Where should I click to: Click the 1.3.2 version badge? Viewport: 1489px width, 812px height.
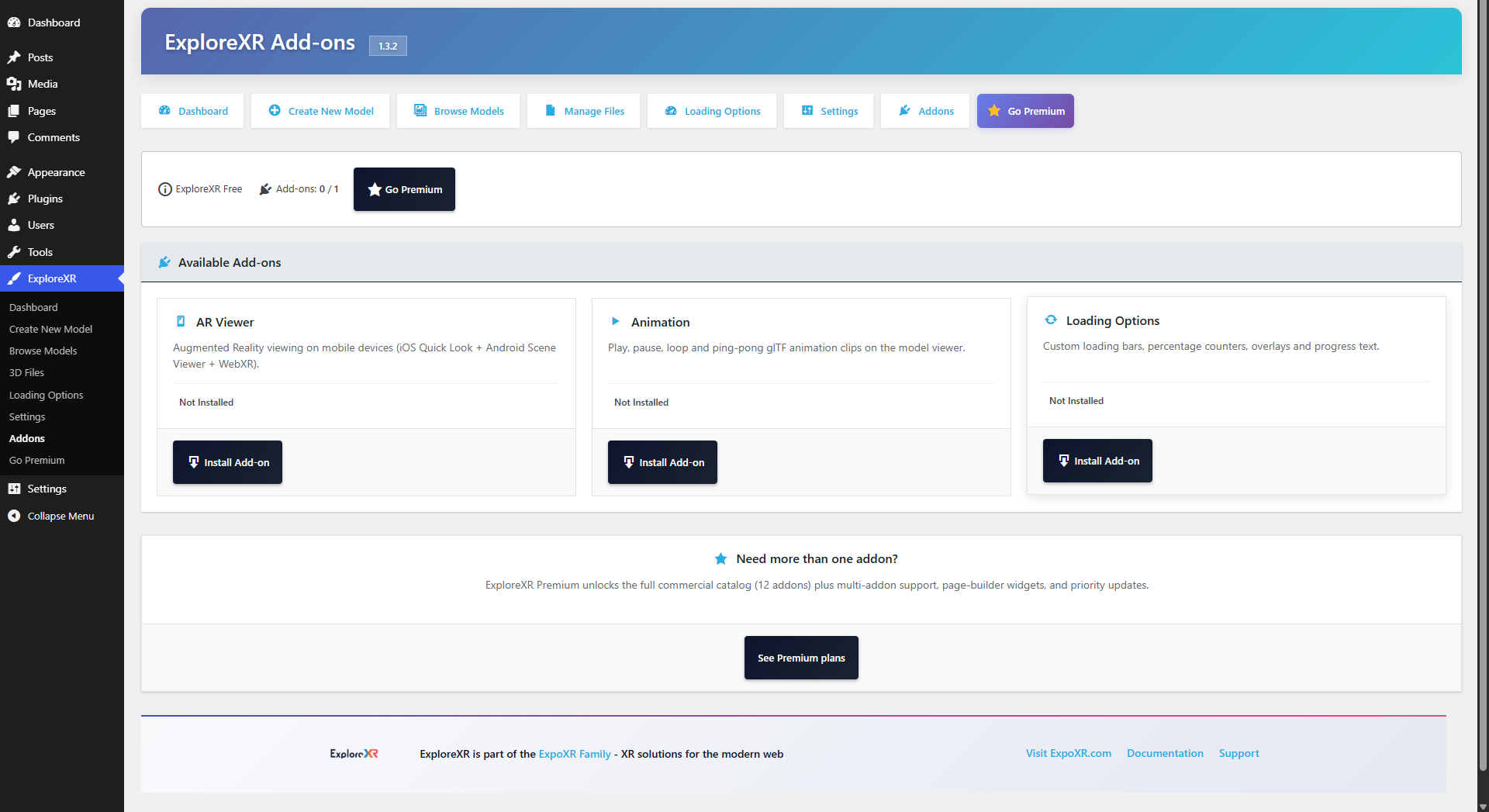point(388,46)
